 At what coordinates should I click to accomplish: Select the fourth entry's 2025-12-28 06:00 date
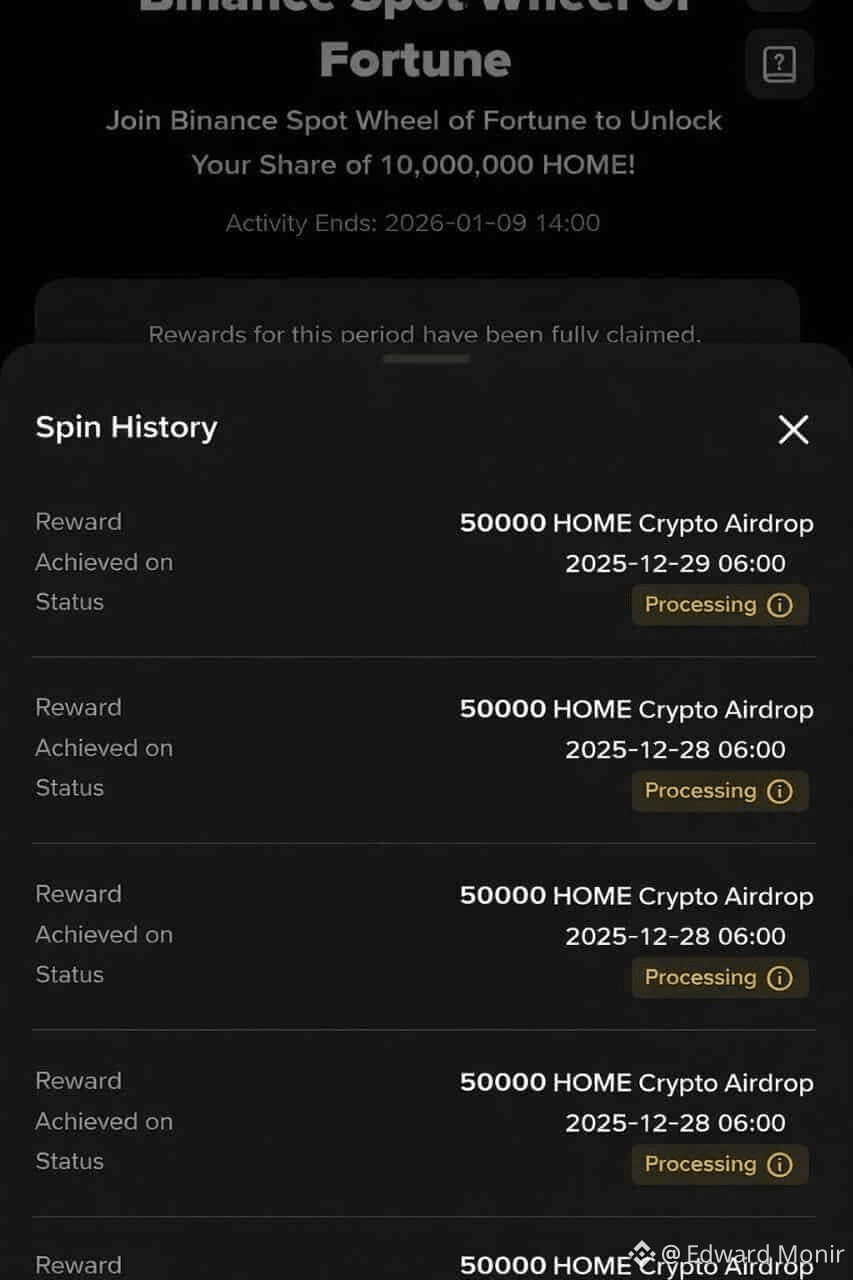pyautogui.click(x=676, y=1123)
